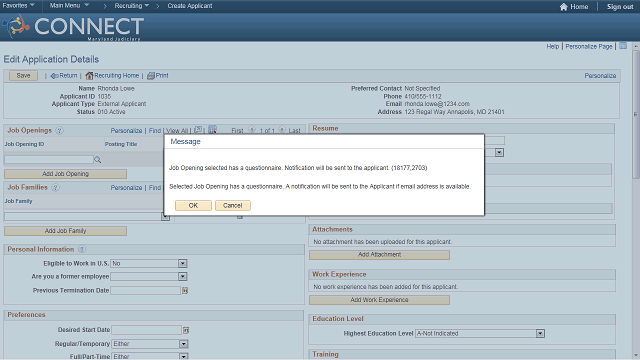Open the Job Opening ID lookup magnifier

click(x=98, y=160)
